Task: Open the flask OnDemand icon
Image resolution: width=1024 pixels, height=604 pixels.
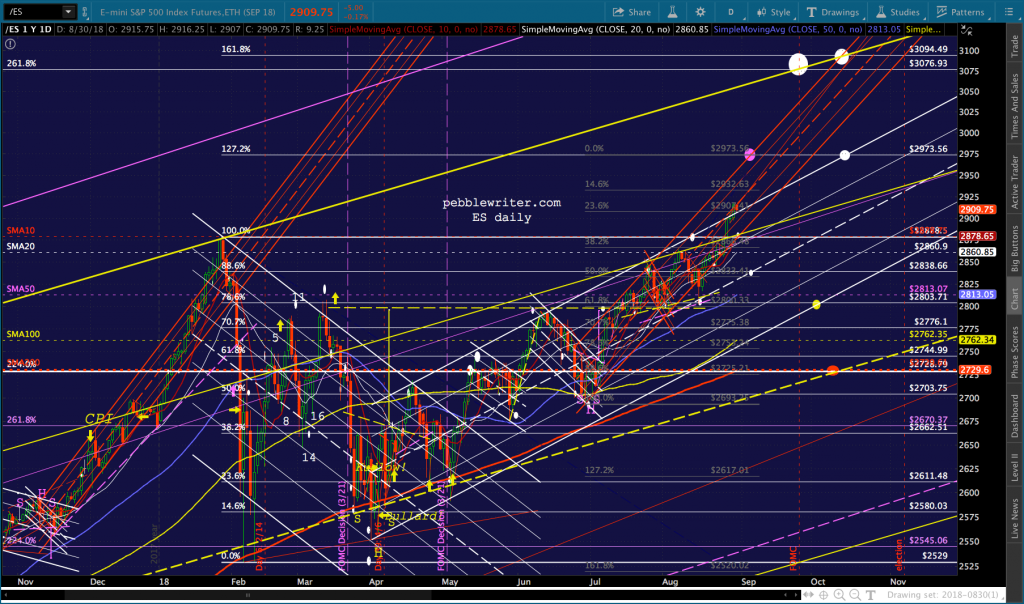Action: [x=672, y=12]
